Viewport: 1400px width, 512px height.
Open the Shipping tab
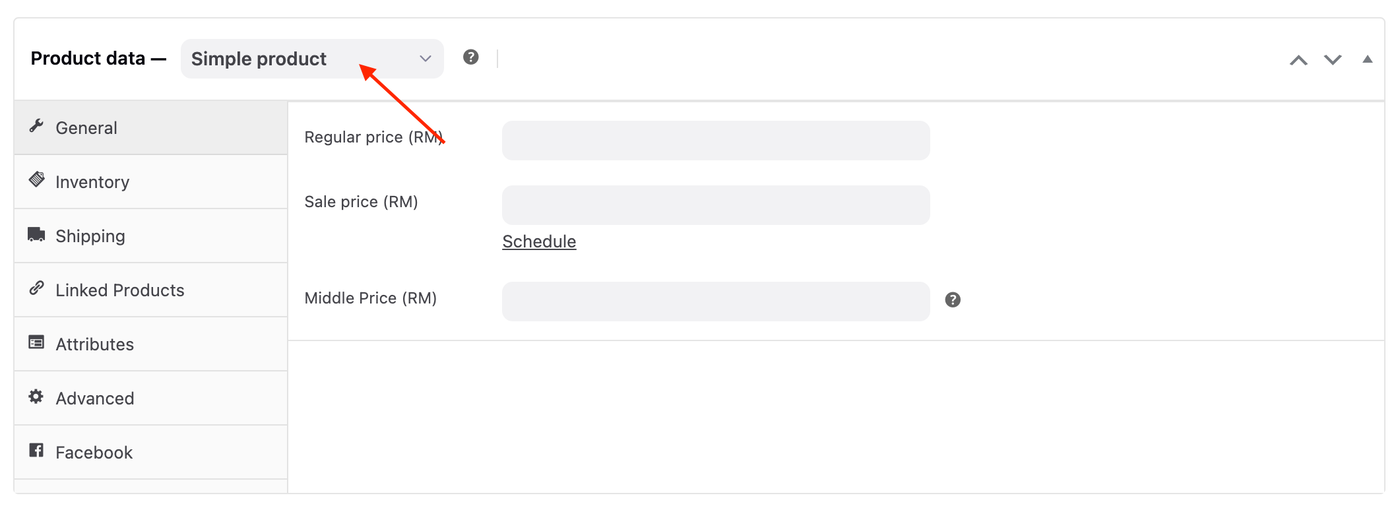coord(90,236)
